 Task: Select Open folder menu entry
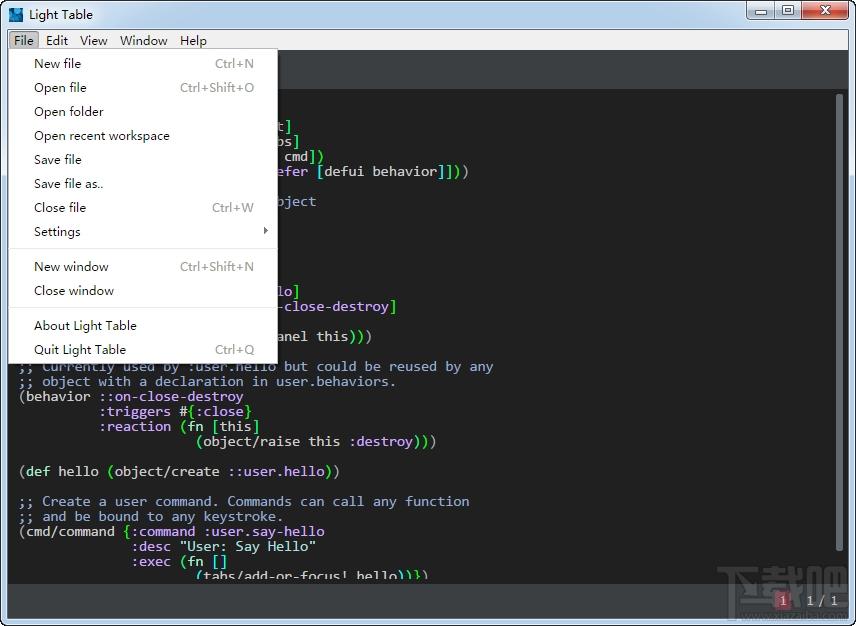pos(143,112)
